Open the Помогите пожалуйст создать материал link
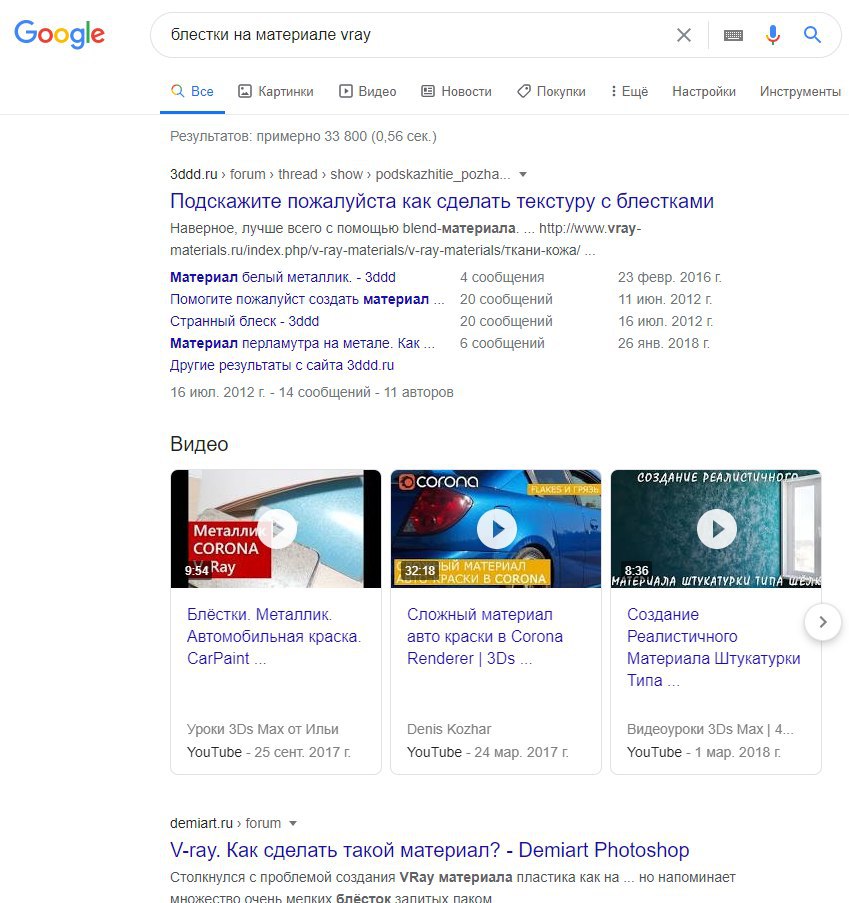Viewport: 849px width, 903px height. pyautogui.click(x=307, y=299)
